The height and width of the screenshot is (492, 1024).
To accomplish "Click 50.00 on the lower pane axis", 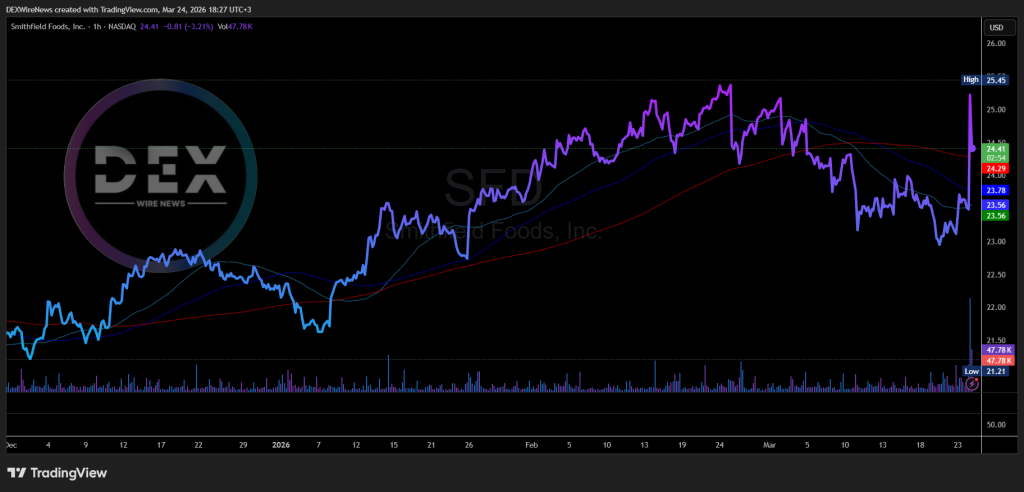I will click(996, 425).
